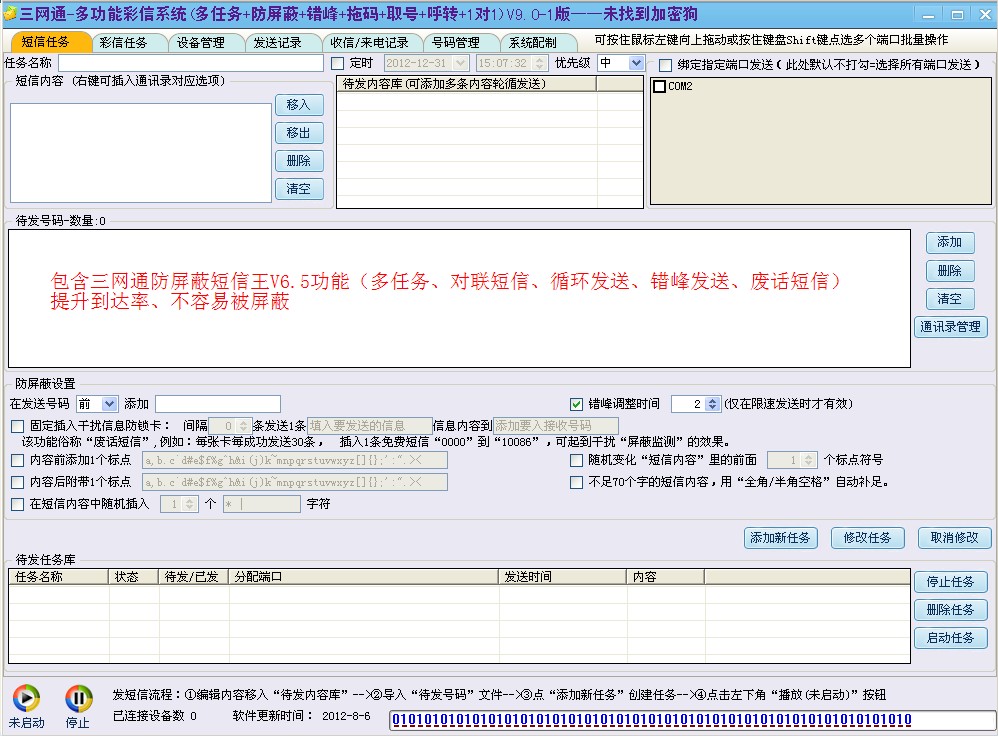998x736 pixels.
Task: Check the COM2 port checkbox
Action: click(x=660, y=86)
